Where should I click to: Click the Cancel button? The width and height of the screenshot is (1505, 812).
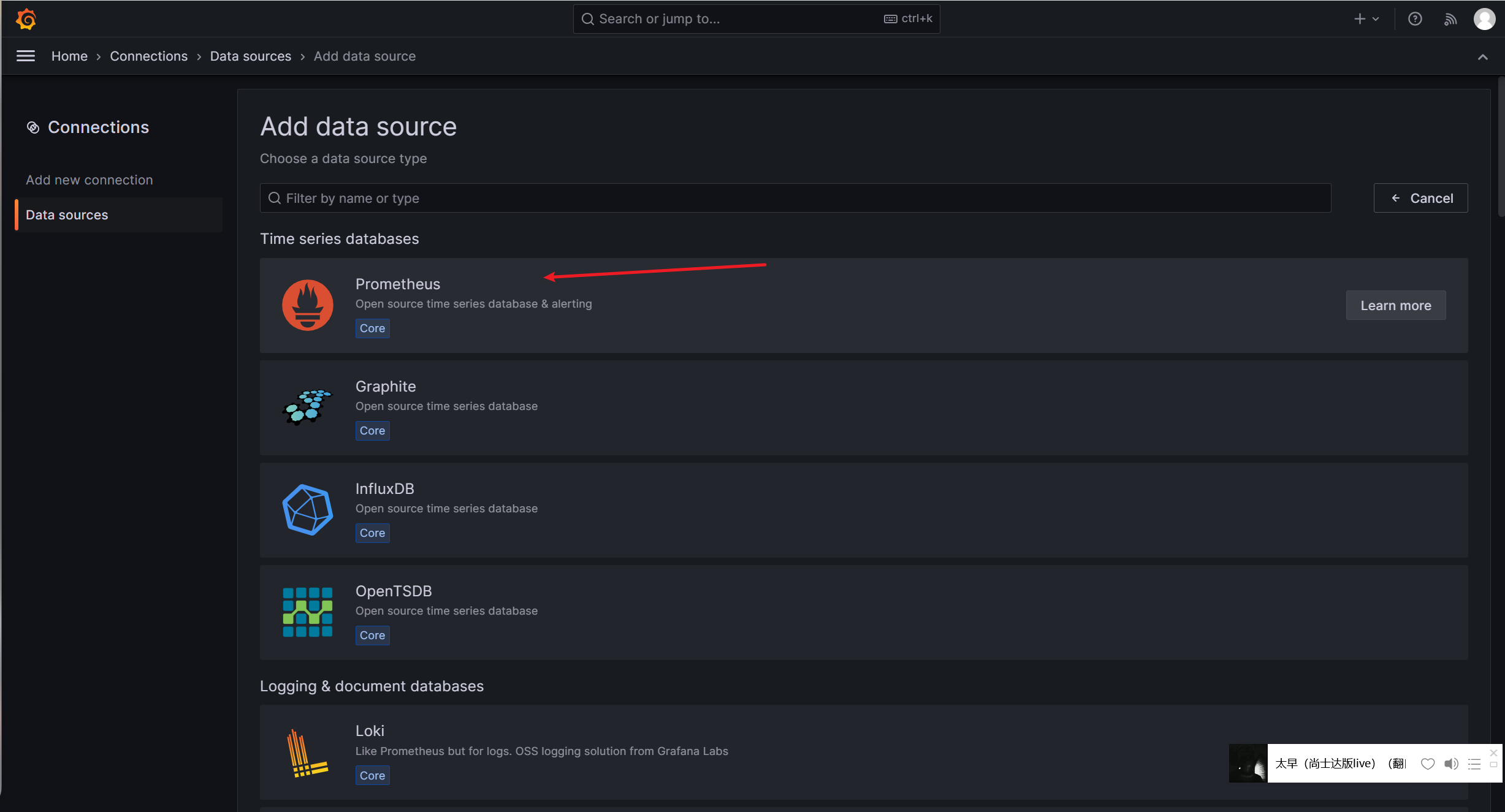[1420, 198]
